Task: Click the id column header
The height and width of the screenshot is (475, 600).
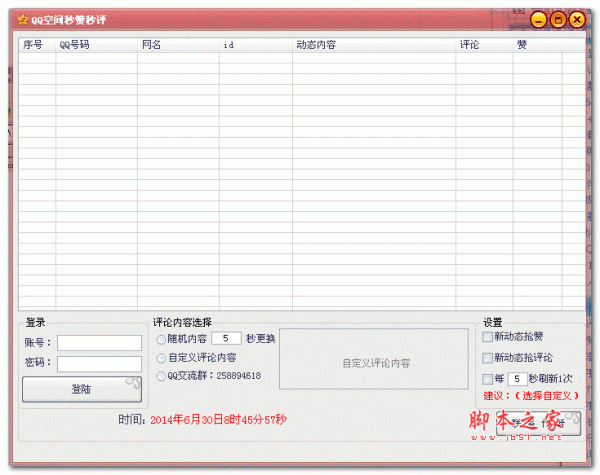Action: tap(256, 45)
